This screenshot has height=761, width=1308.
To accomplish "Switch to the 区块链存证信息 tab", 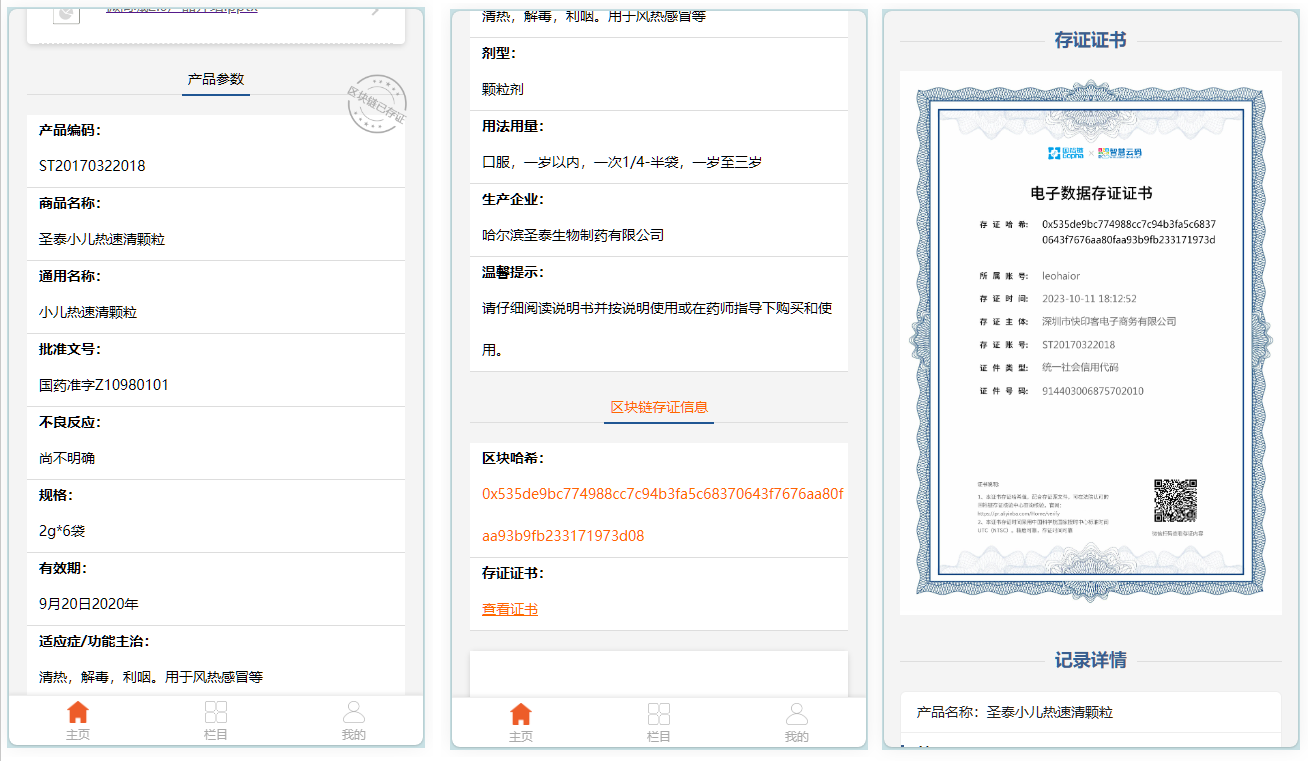I will point(659,407).
